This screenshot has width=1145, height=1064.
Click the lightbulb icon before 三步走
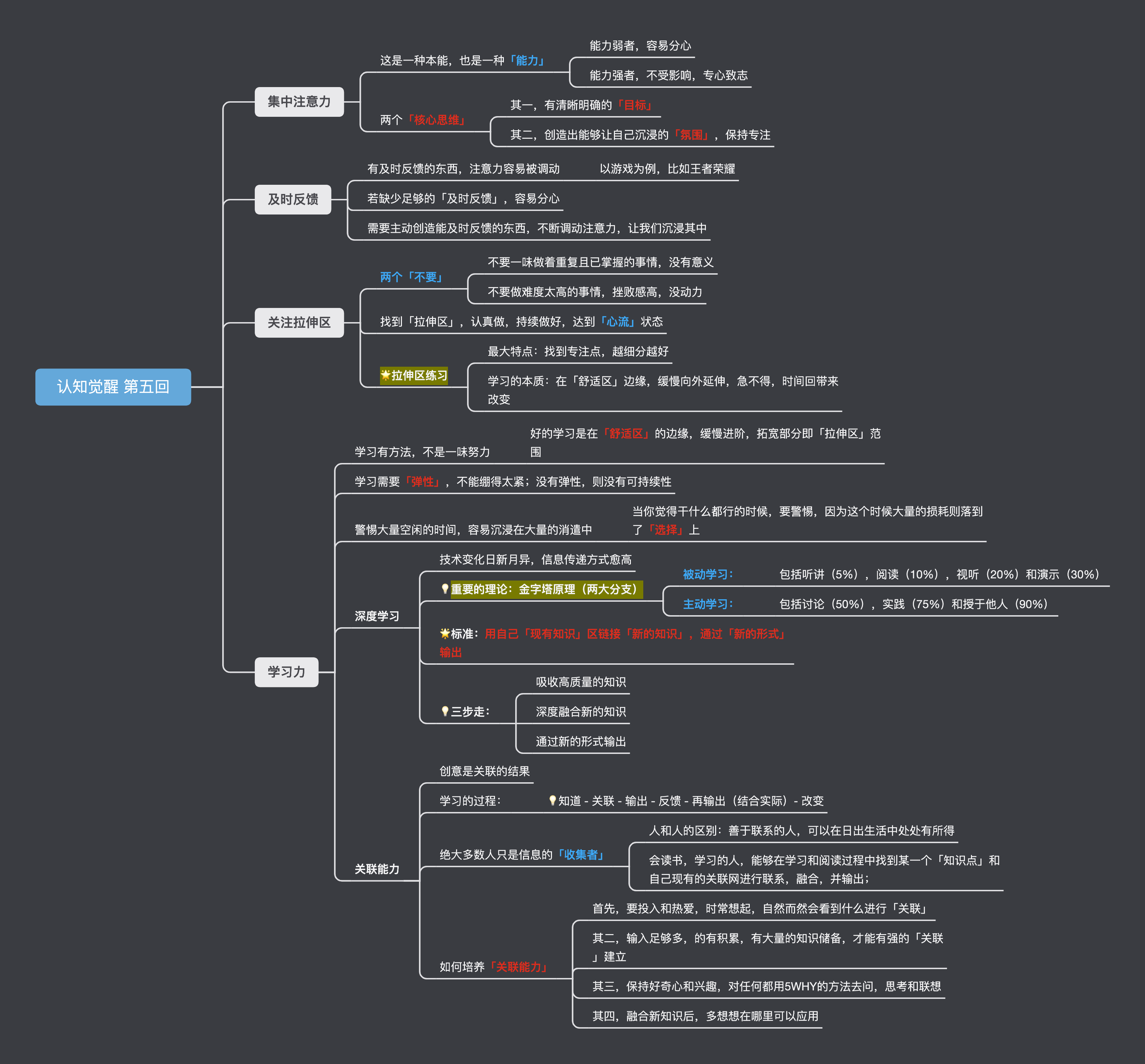pyautogui.click(x=444, y=712)
